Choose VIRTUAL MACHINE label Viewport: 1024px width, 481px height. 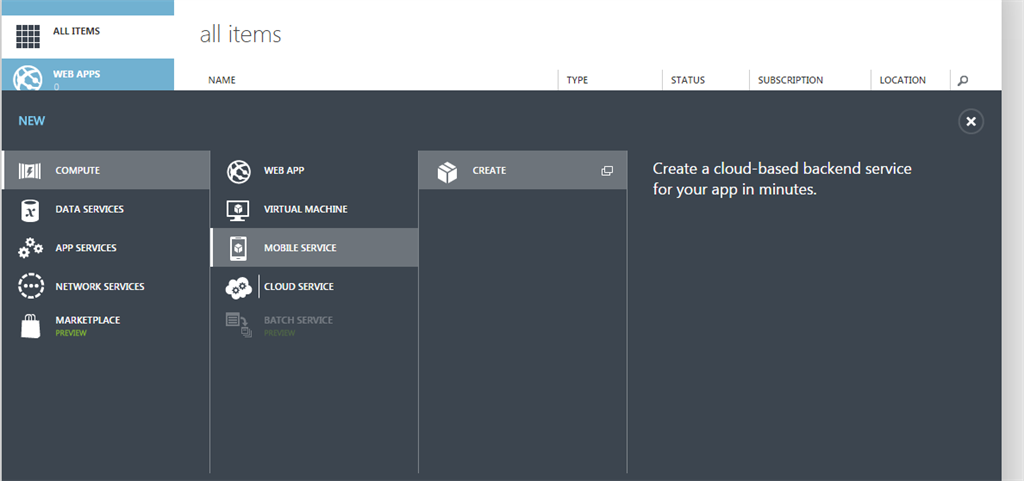[306, 209]
